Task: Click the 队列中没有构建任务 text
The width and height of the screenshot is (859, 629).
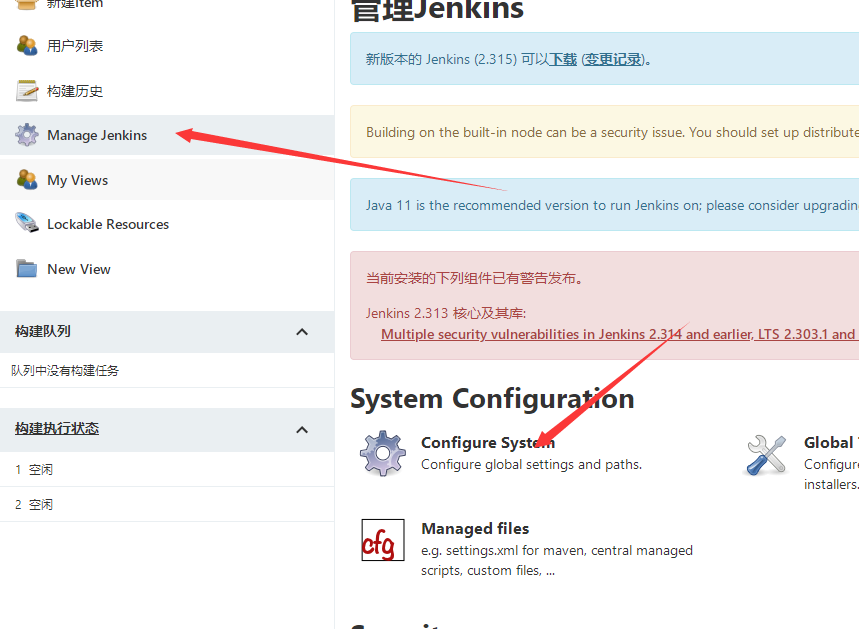Action: pos(65,371)
